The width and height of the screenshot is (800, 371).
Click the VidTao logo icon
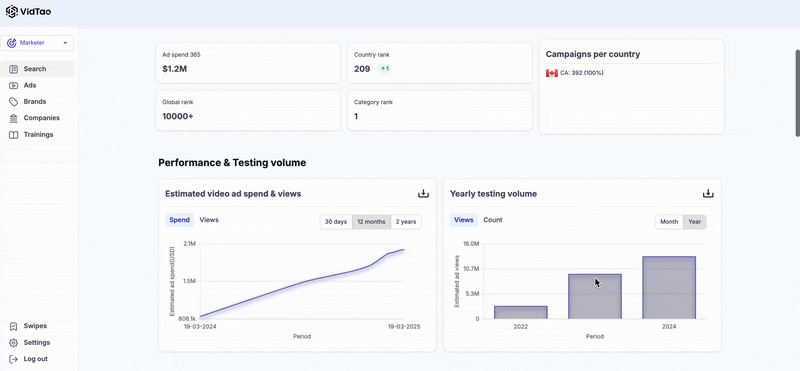pos(11,11)
